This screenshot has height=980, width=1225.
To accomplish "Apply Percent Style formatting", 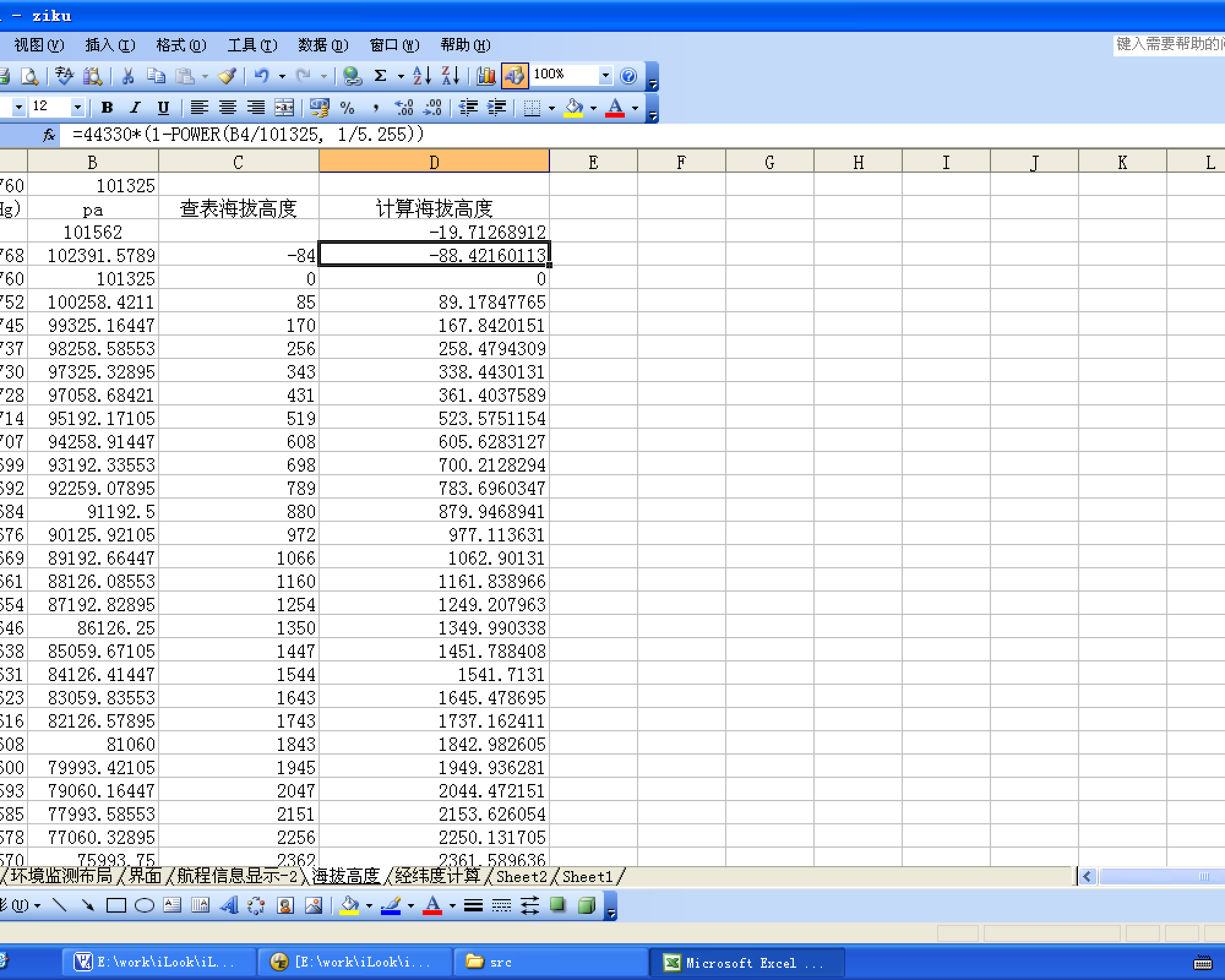I will point(347,108).
